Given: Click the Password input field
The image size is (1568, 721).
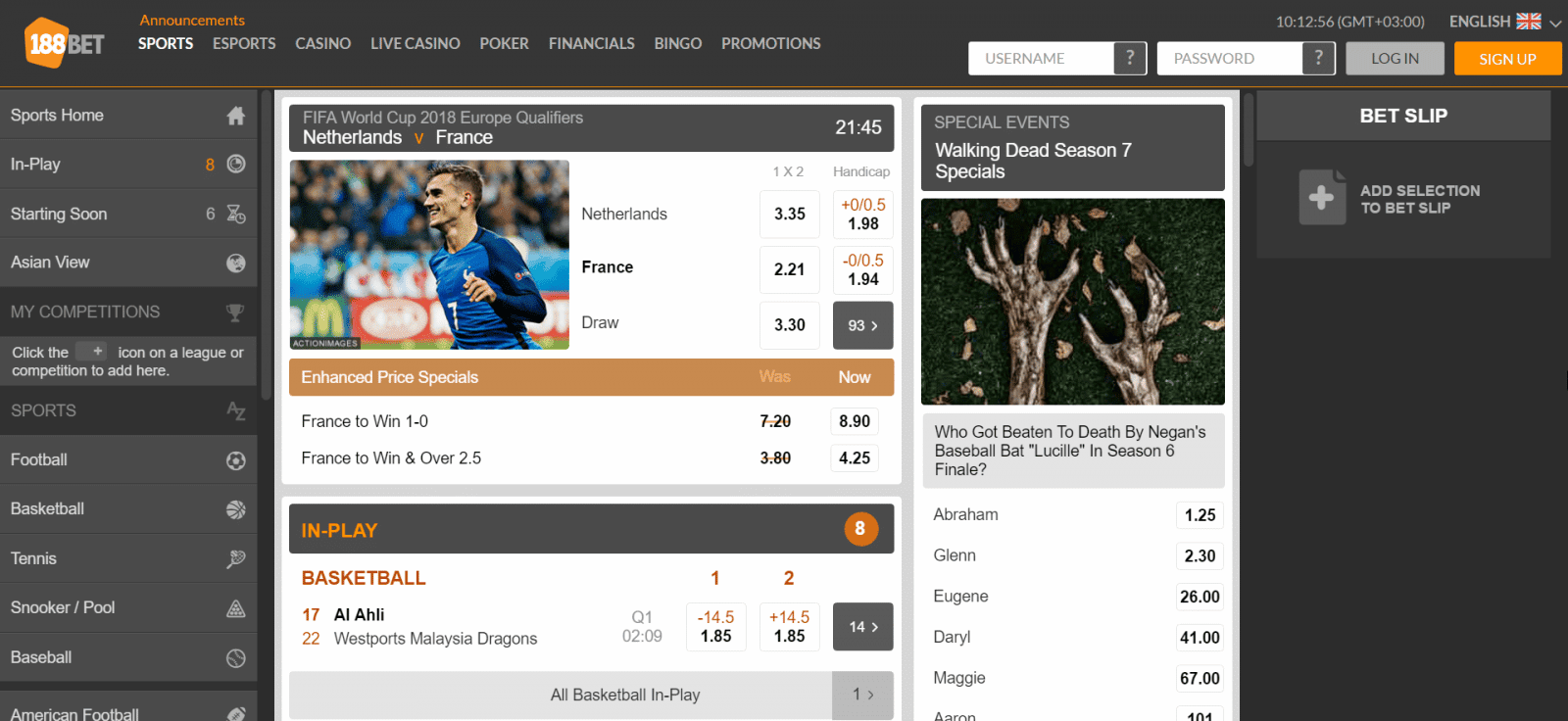Looking at the screenshot, I should [1231, 59].
